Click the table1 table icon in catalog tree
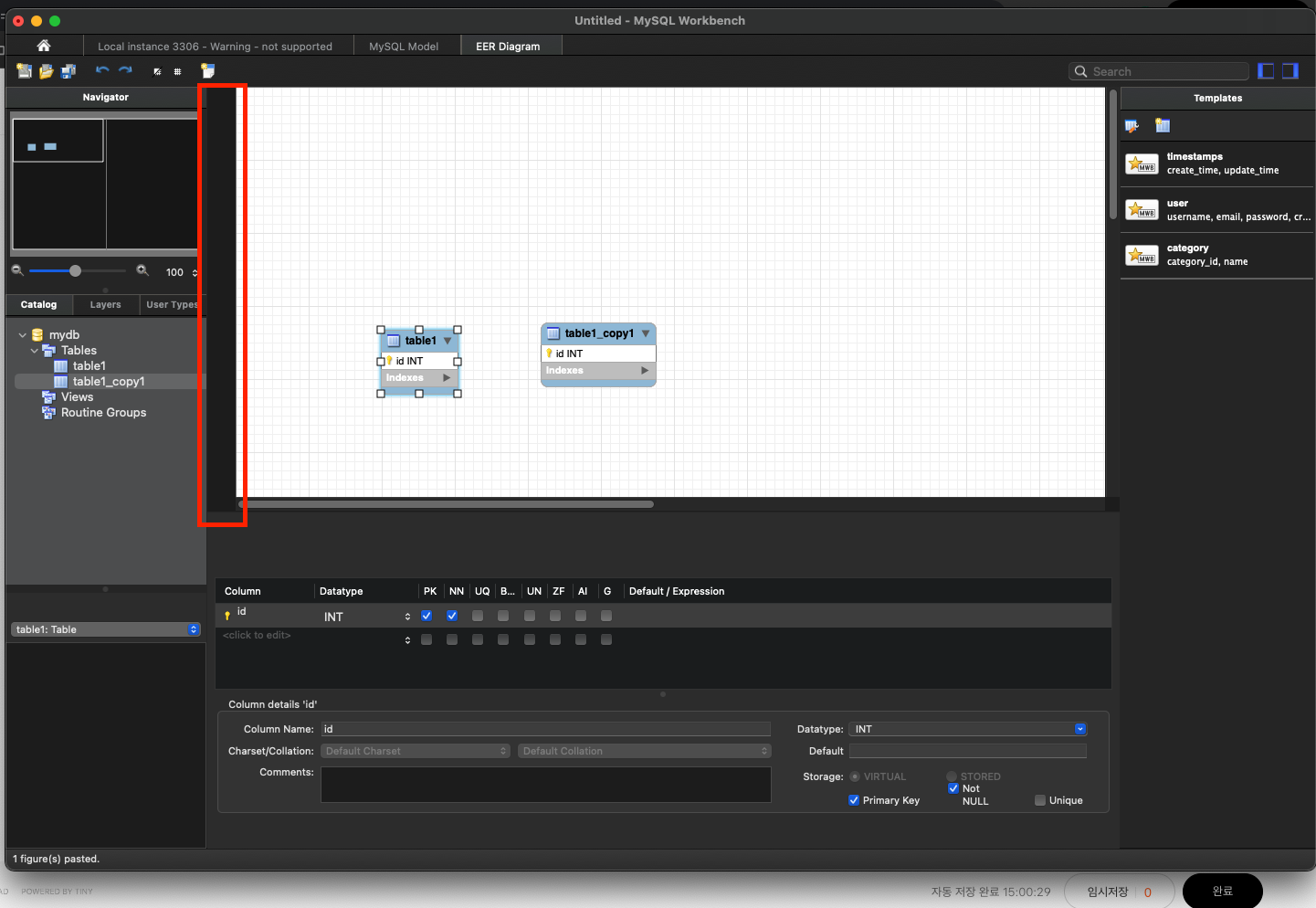 tap(61, 366)
